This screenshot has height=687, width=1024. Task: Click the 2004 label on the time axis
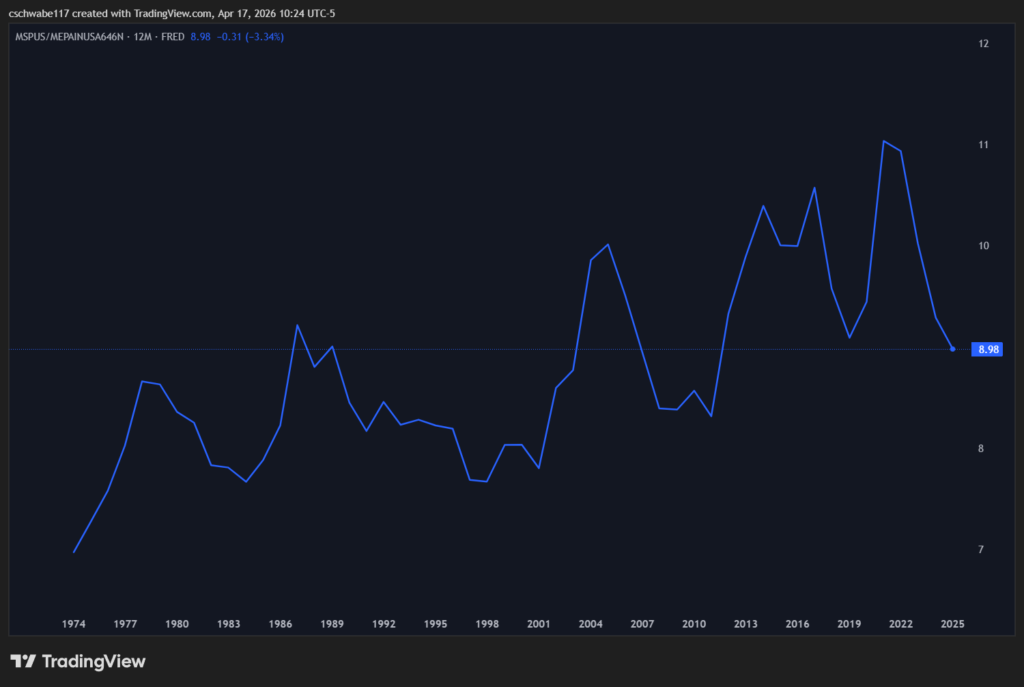[590, 623]
